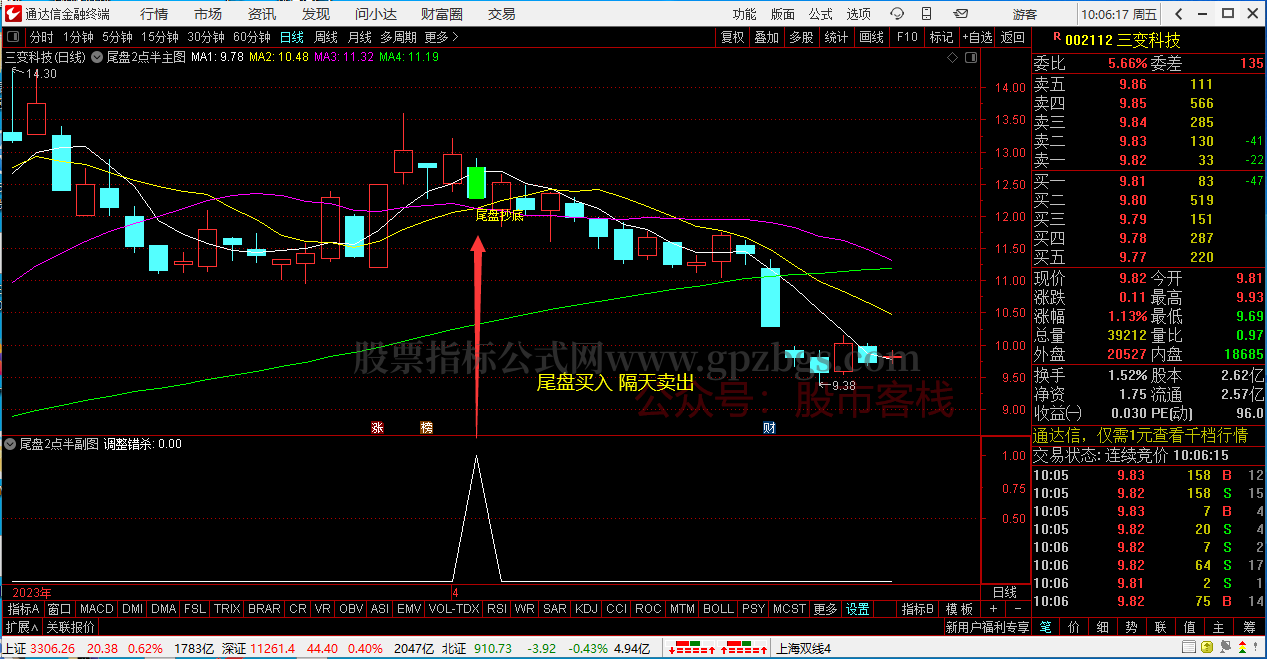Click the second red-green indicator icon in status bar
Viewport: 1267px width, 659px height.
pyautogui.click(x=742, y=648)
